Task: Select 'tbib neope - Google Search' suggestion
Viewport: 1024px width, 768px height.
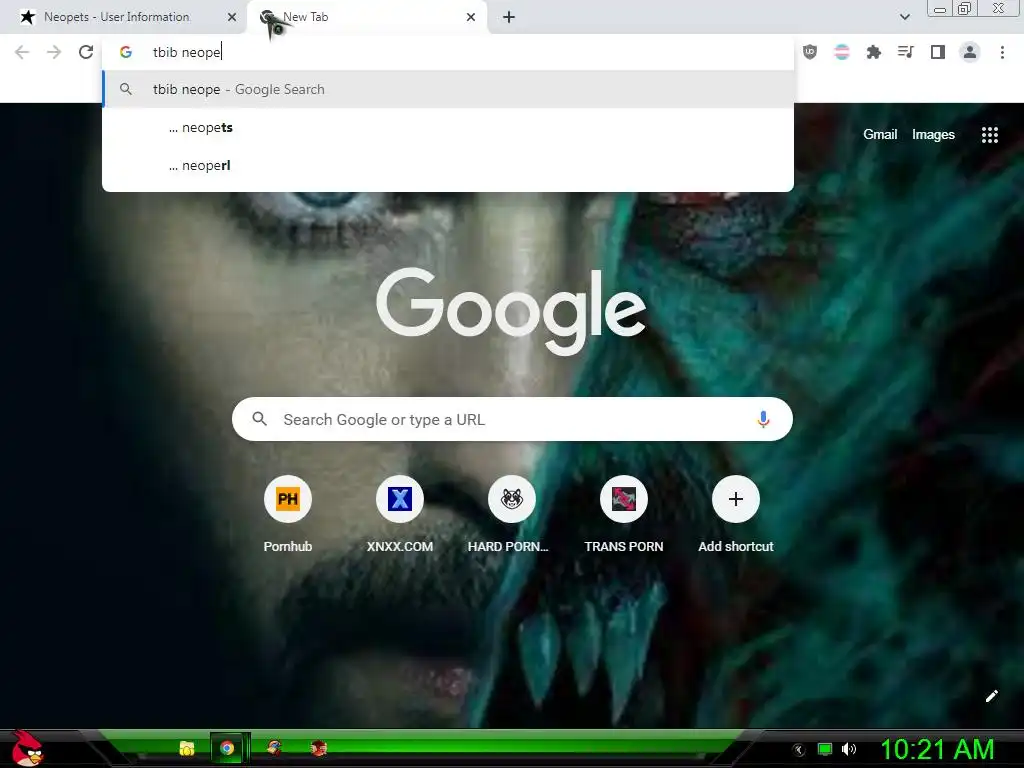Action: 448,89
